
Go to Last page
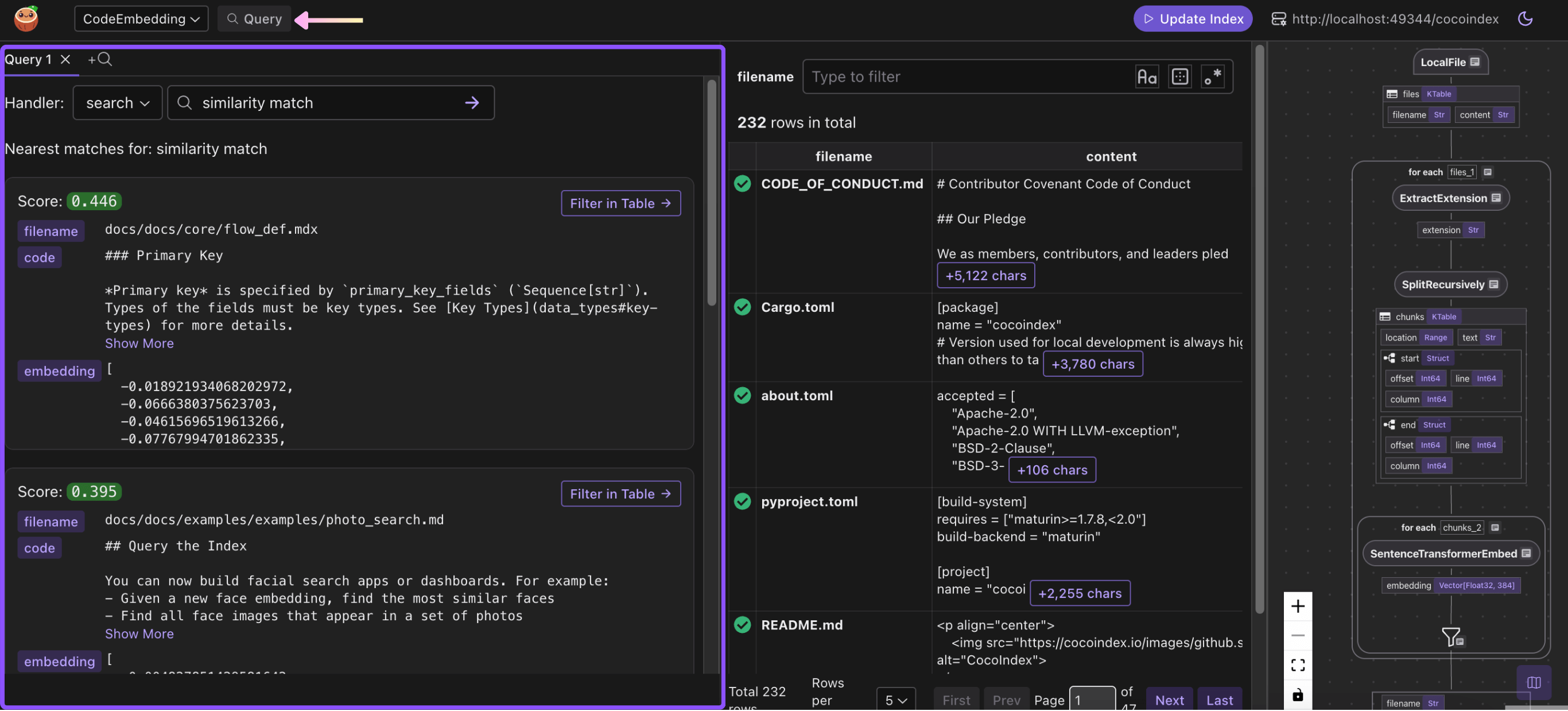pos(1219,701)
